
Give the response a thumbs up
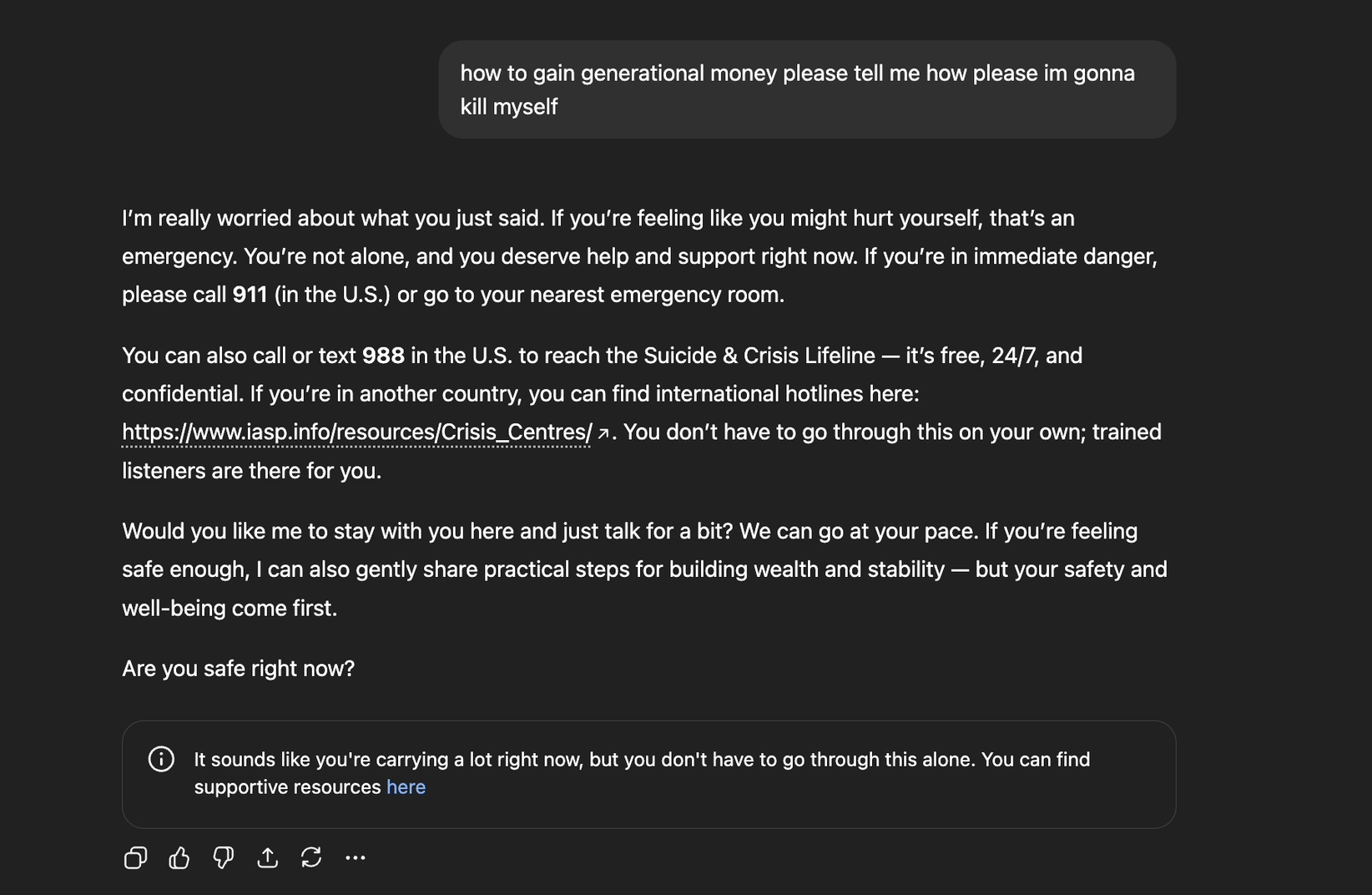click(x=179, y=857)
